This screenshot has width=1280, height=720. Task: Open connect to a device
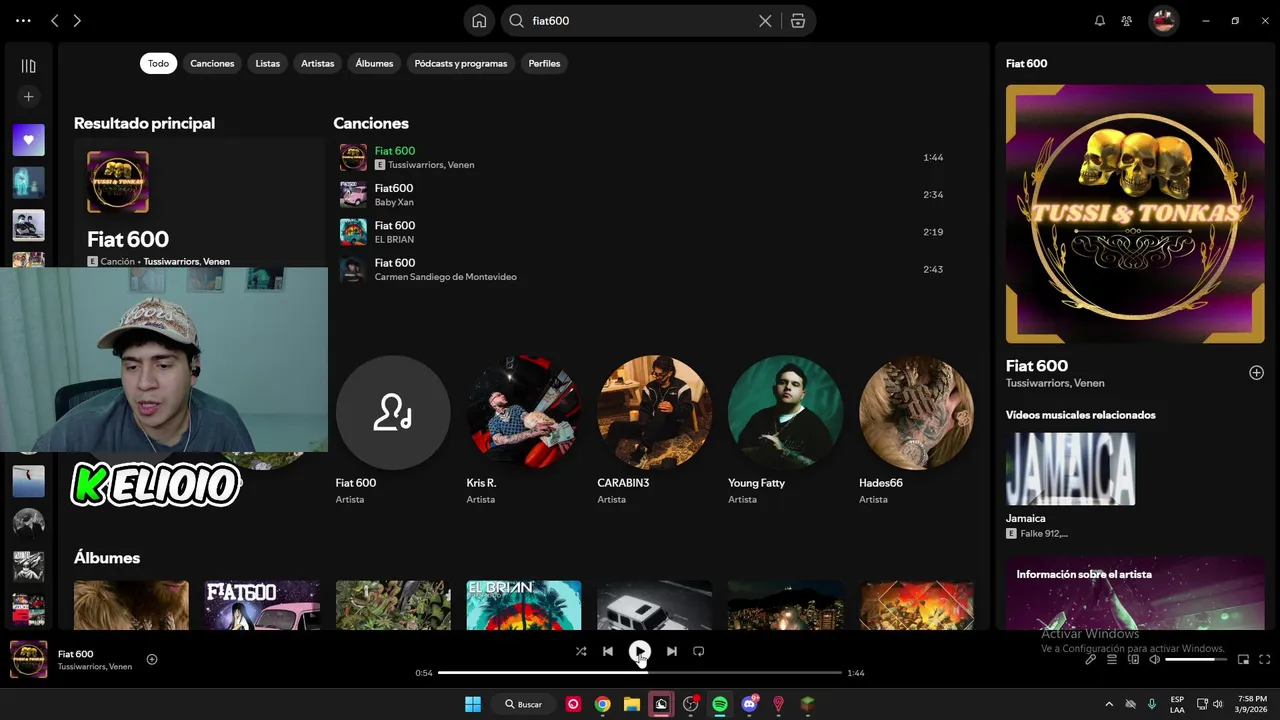[x=1133, y=659]
